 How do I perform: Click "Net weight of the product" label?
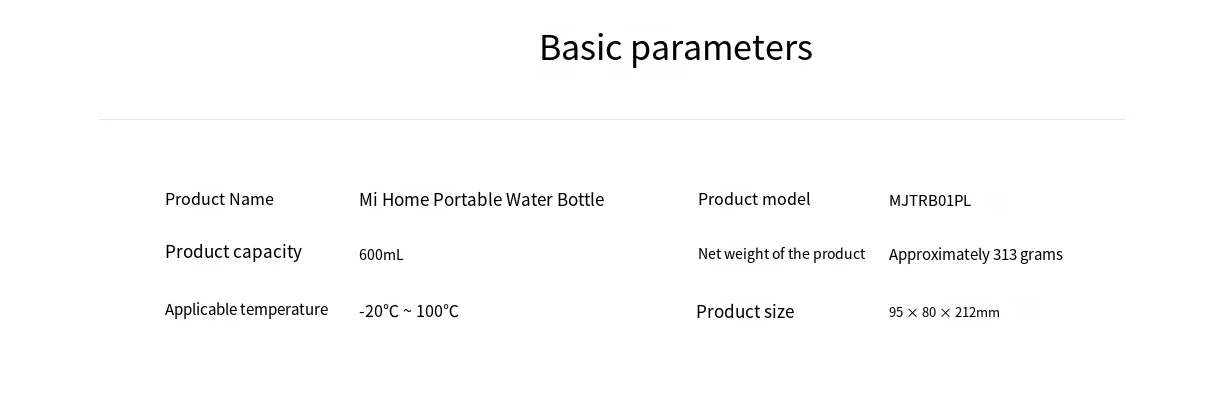pos(781,254)
